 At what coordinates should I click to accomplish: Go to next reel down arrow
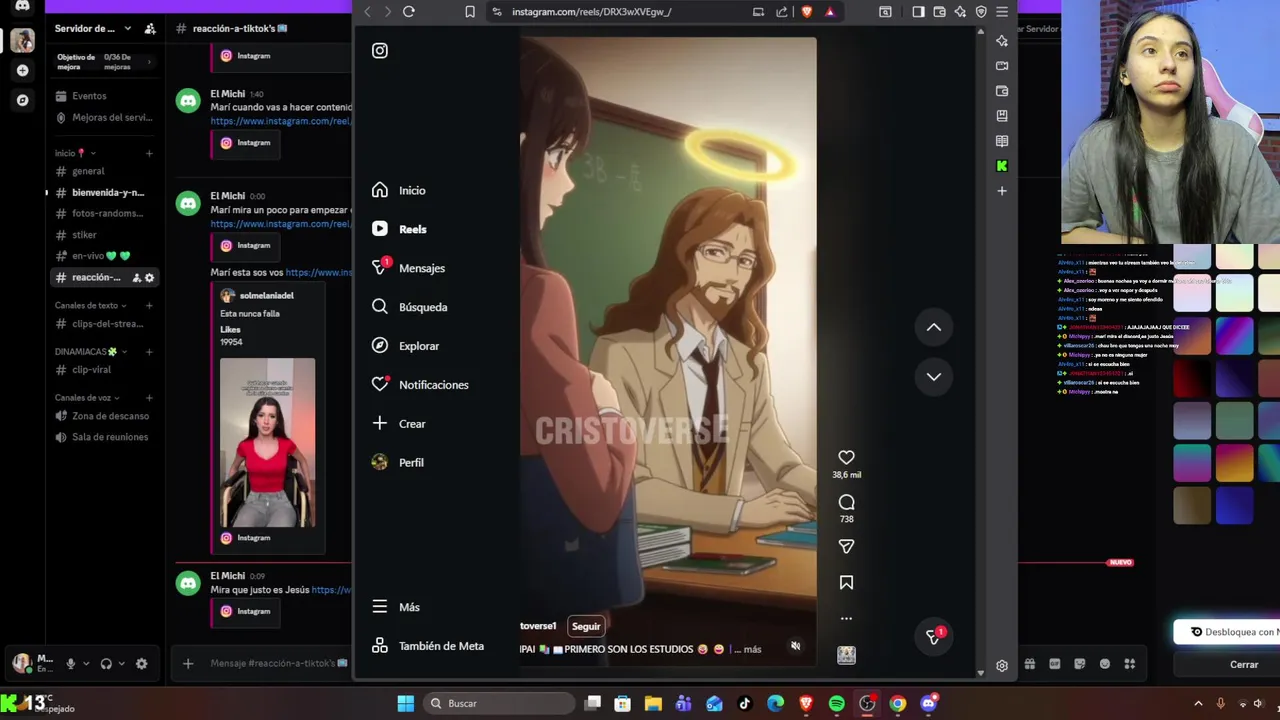click(x=933, y=376)
